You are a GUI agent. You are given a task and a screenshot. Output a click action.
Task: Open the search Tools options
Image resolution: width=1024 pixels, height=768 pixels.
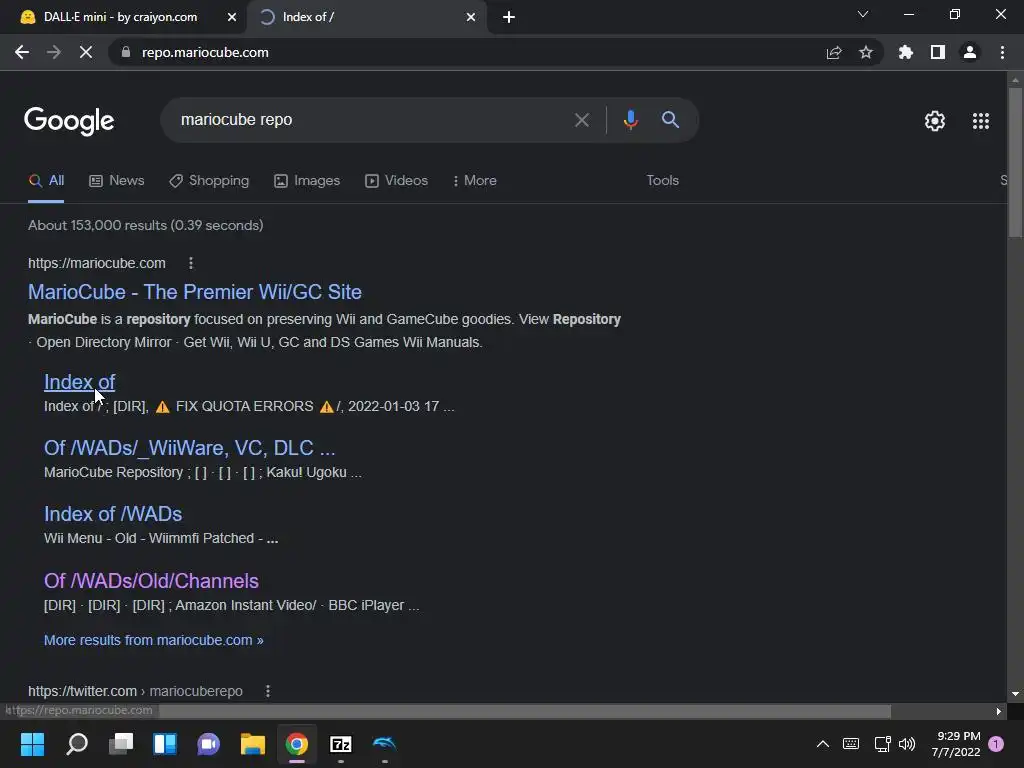(662, 181)
